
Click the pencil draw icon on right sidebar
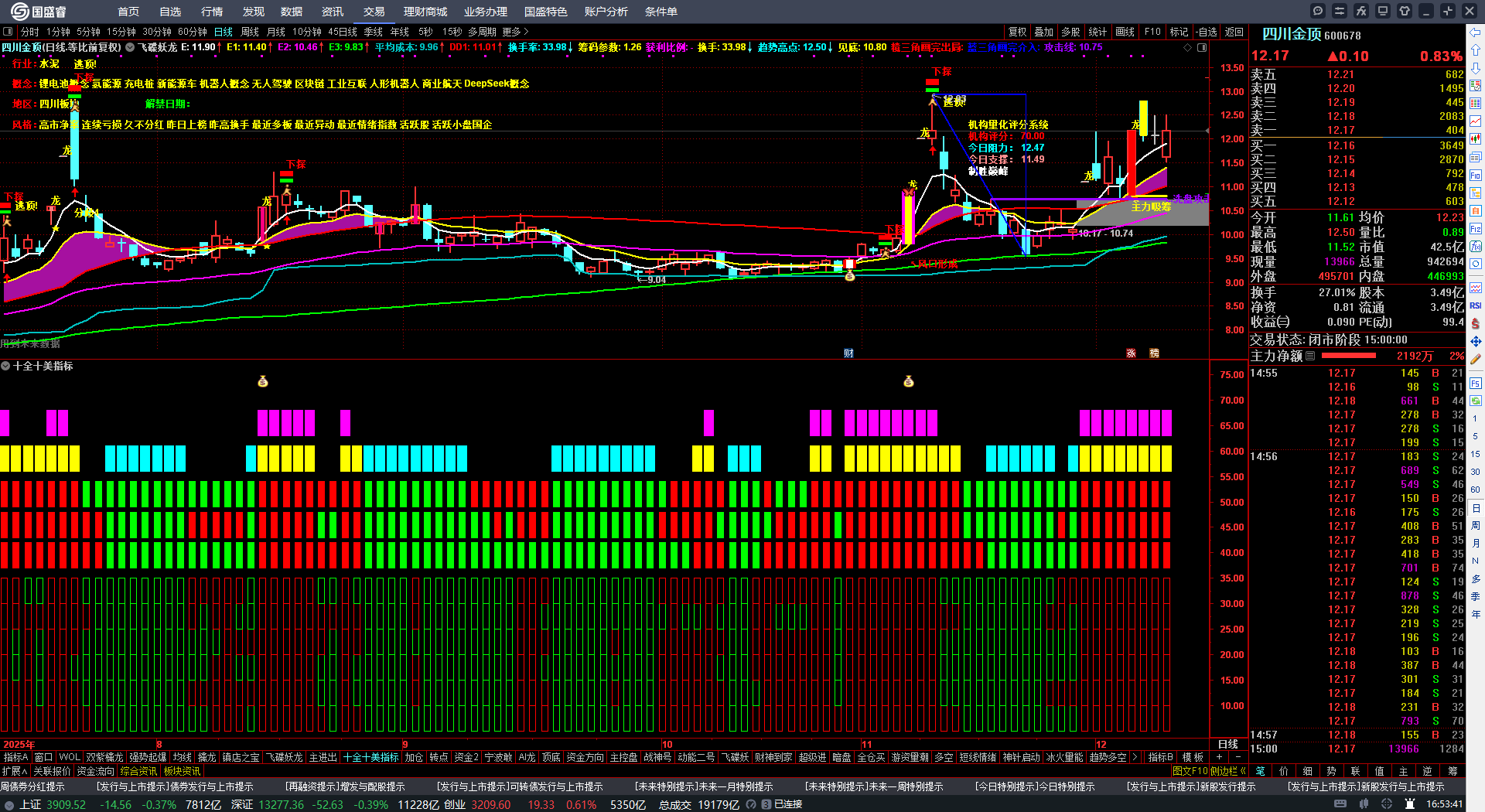1476,360
